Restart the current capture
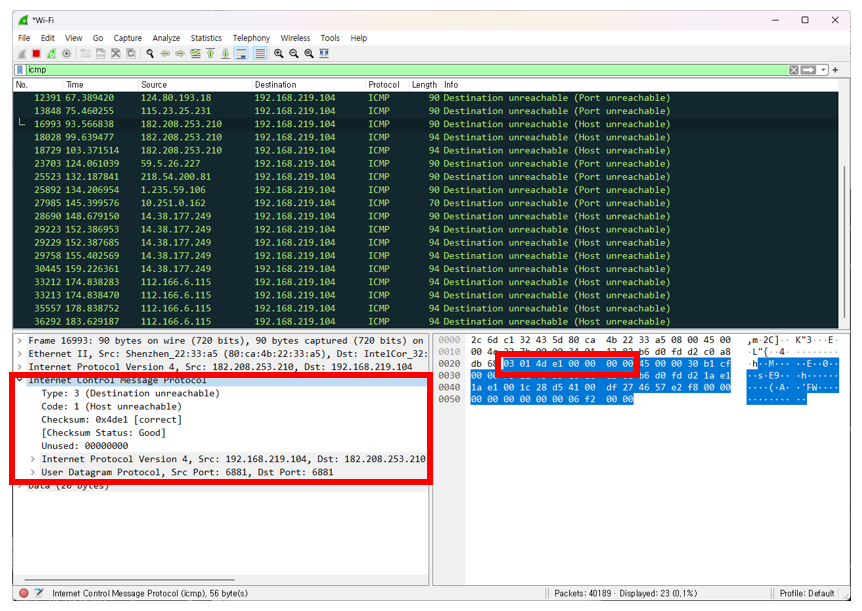The height and width of the screenshot is (611, 862). pyautogui.click(x=51, y=53)
